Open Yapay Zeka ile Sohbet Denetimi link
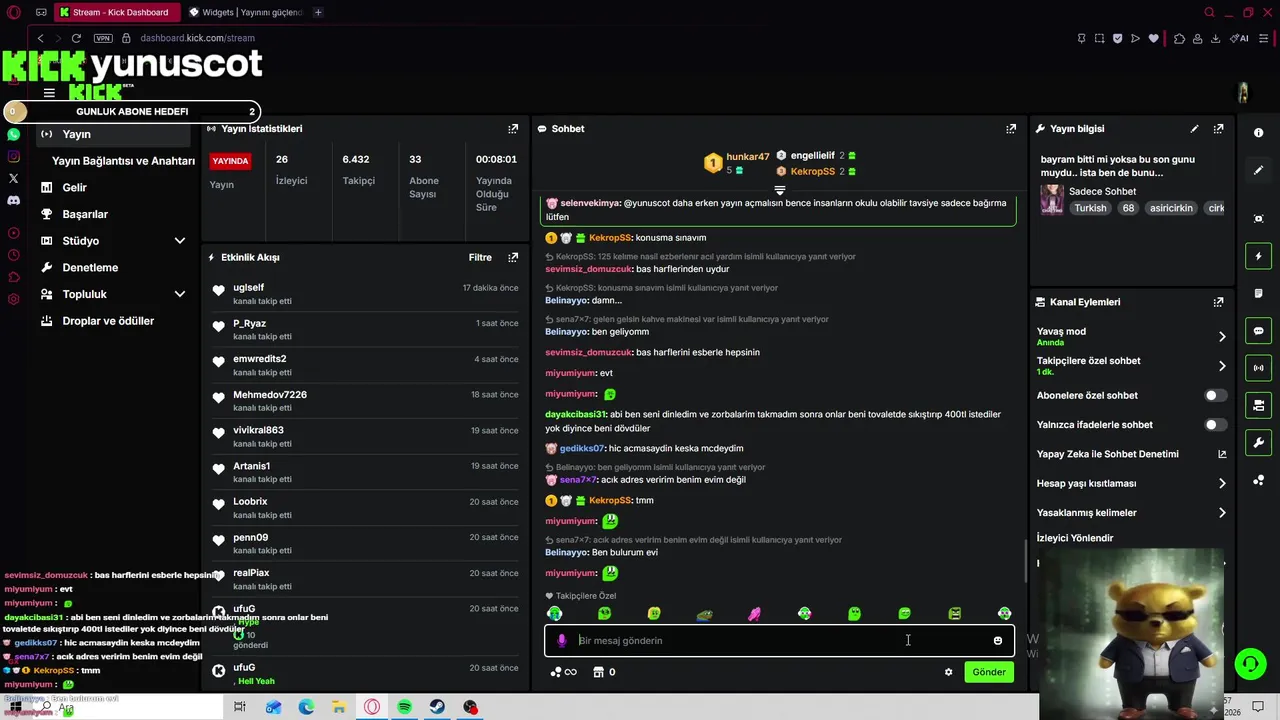This screenshot has width=1280, height=720. [x=1131, y=454]
